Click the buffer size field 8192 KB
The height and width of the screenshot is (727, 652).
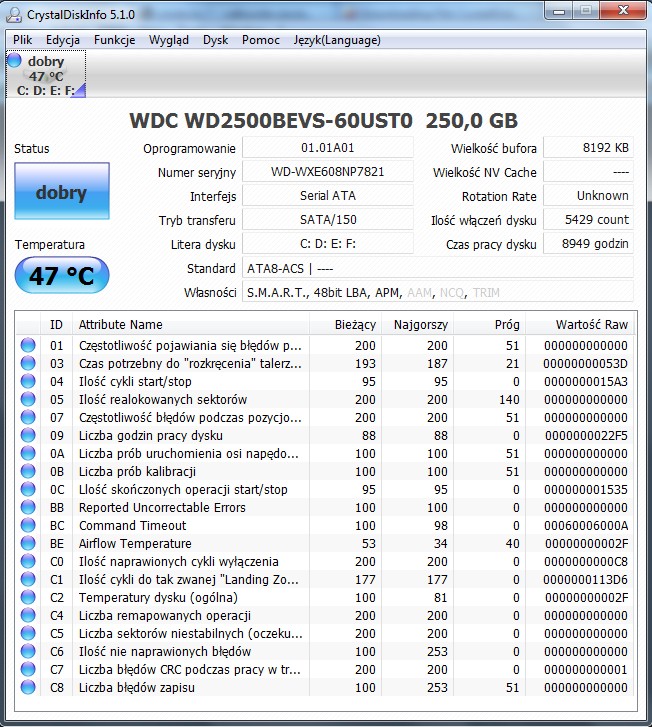point(588,148)
